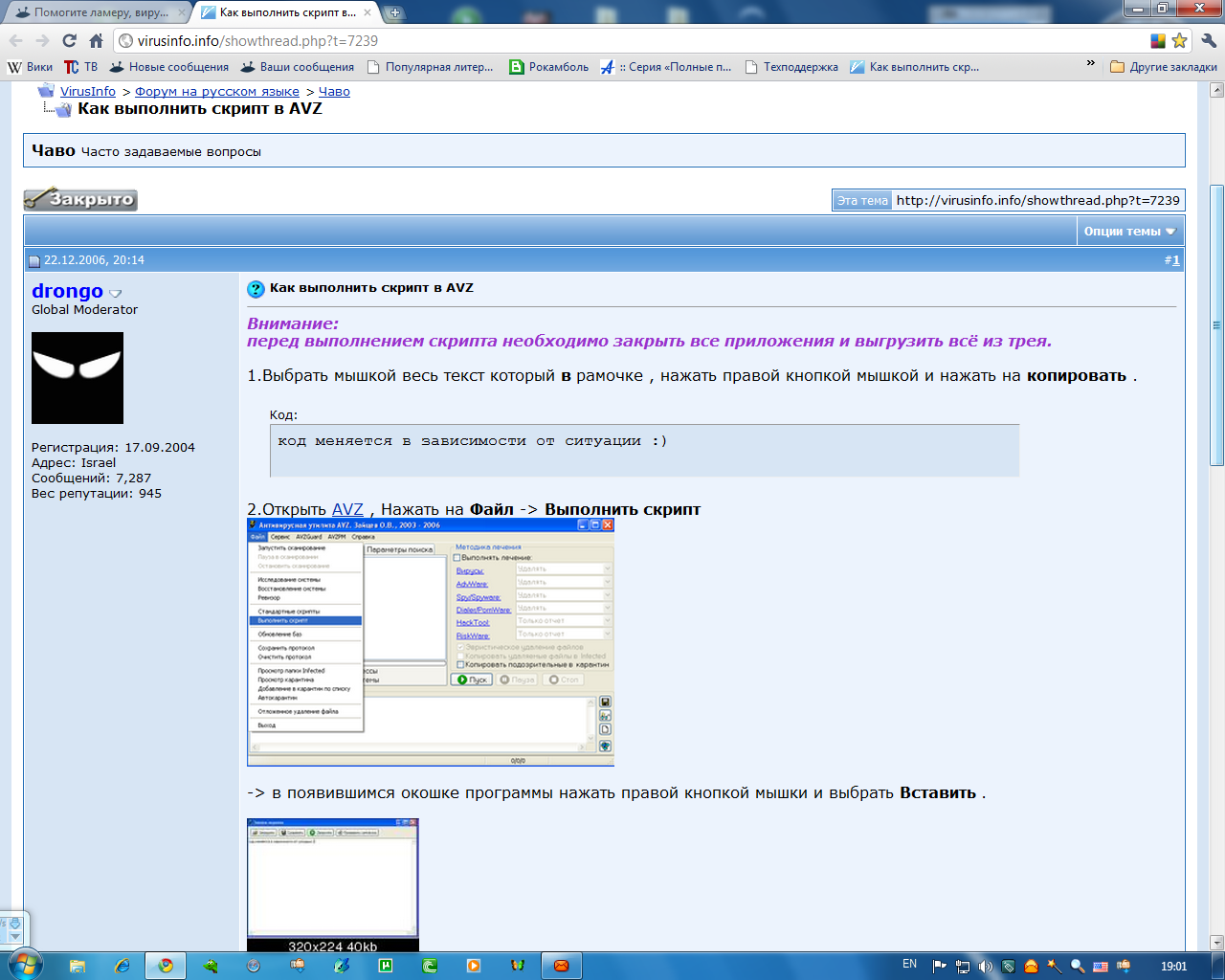Click the 'Закрыто' closed thread button
This screenshot has width=1225, height=980.
(x=80, y=199)
